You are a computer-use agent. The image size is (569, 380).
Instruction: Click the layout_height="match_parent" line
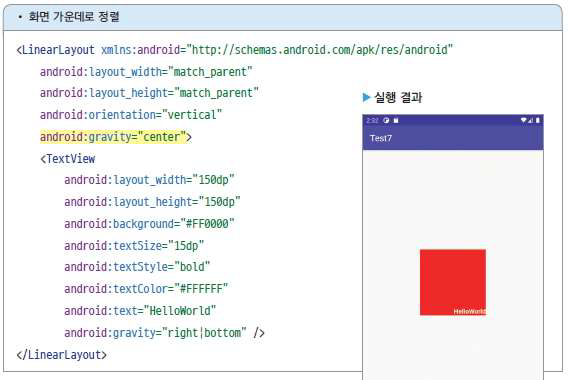[x=149, y=93]
